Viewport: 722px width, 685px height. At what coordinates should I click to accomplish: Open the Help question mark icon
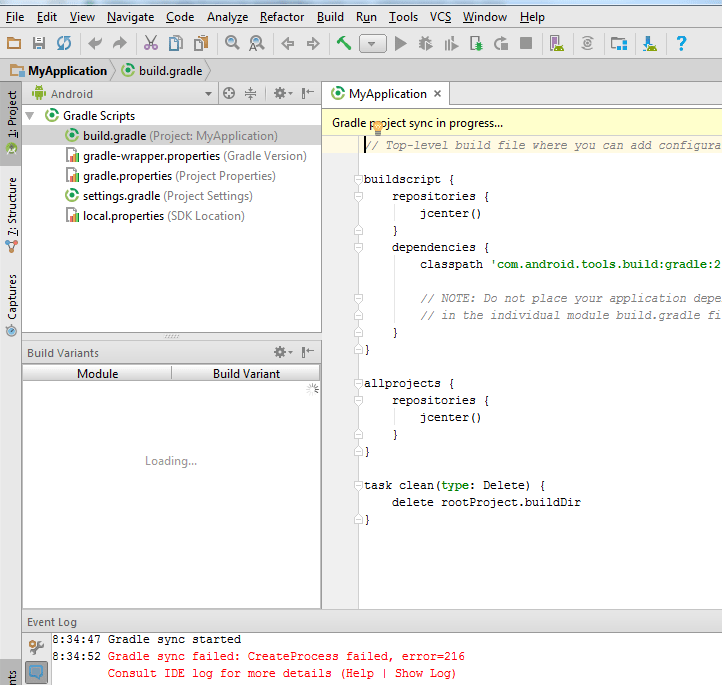(x=681, y=43)
